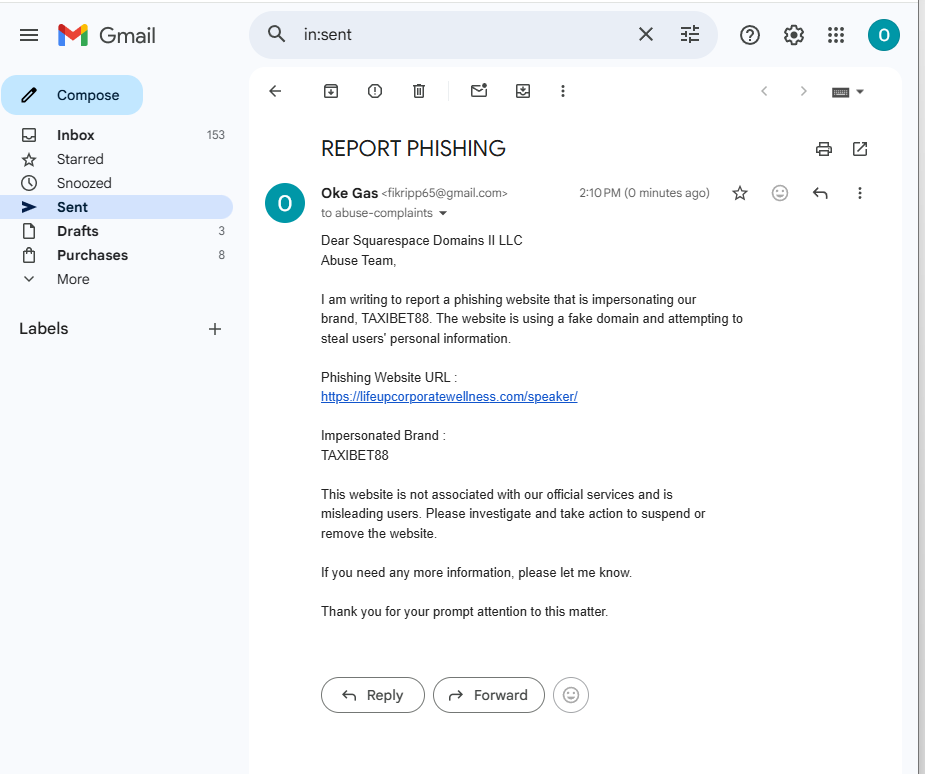The image size is (925, 774).
Task: Click the reply arrow icon beside the timestamp
Action: (x=820, y=193)
